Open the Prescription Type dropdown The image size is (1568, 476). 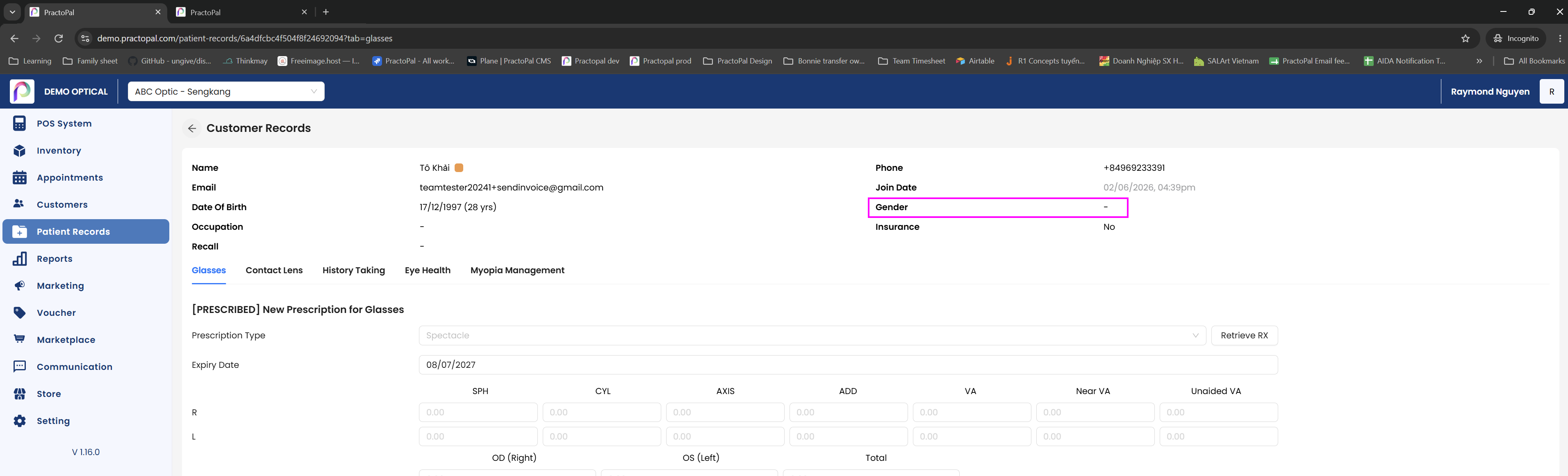812,335
